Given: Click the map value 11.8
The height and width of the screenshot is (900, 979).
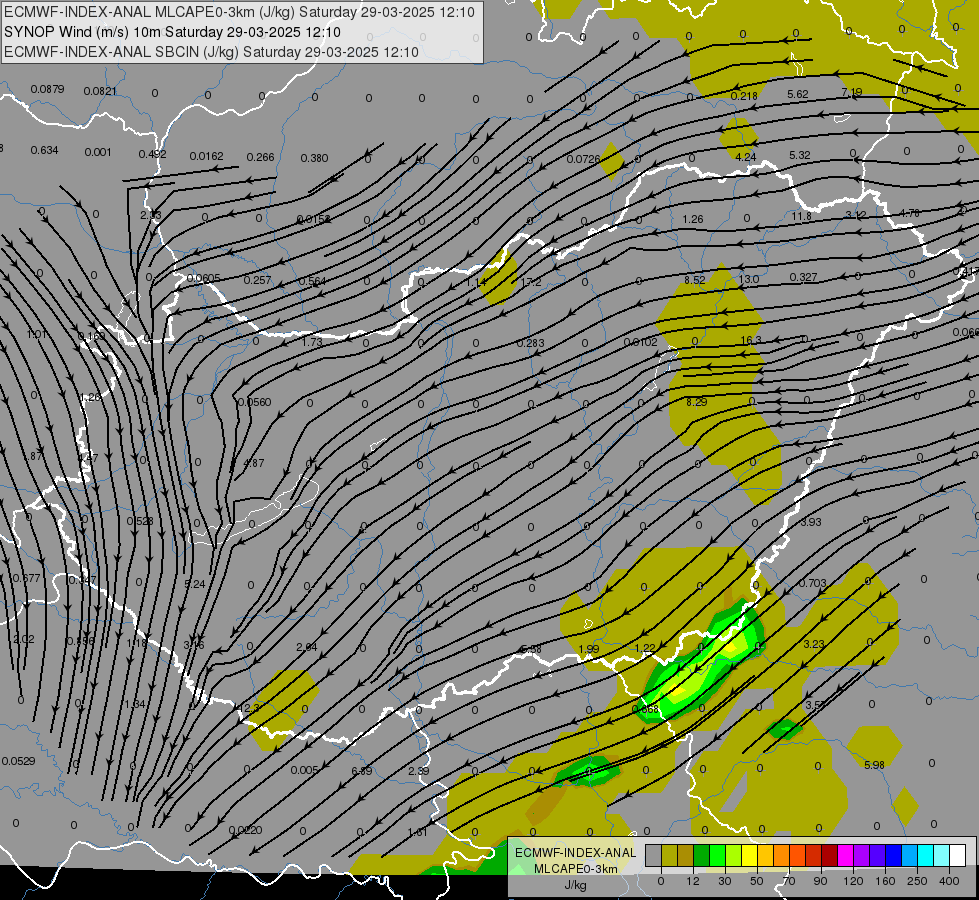Looking at the screenshot, I should click(802, 216).
